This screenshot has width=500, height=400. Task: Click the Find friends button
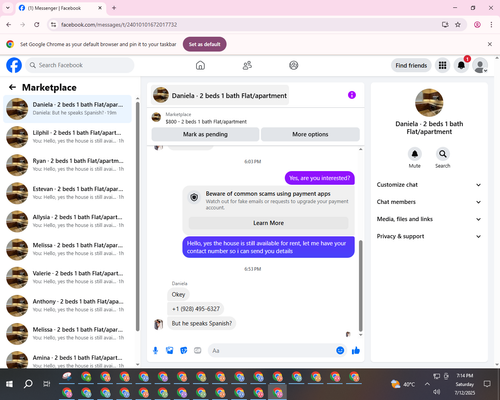coord(411,65)
